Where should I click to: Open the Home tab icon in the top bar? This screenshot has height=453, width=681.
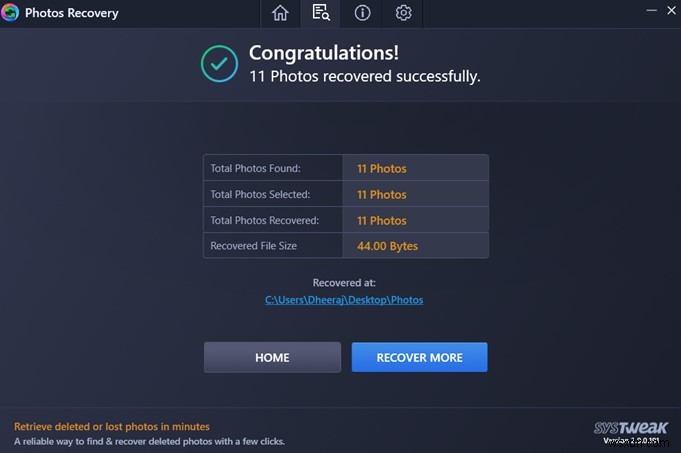(x=280, y=13)
